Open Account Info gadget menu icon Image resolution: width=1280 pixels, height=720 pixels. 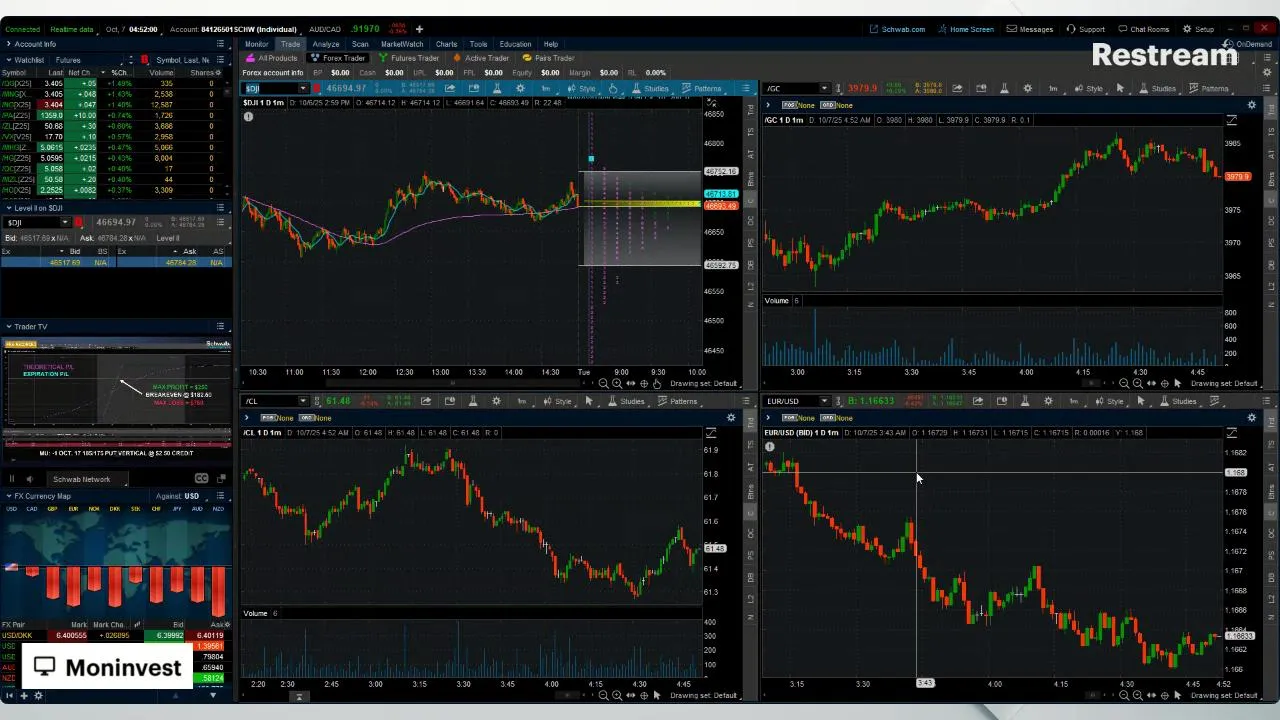(x=220, y=44)
